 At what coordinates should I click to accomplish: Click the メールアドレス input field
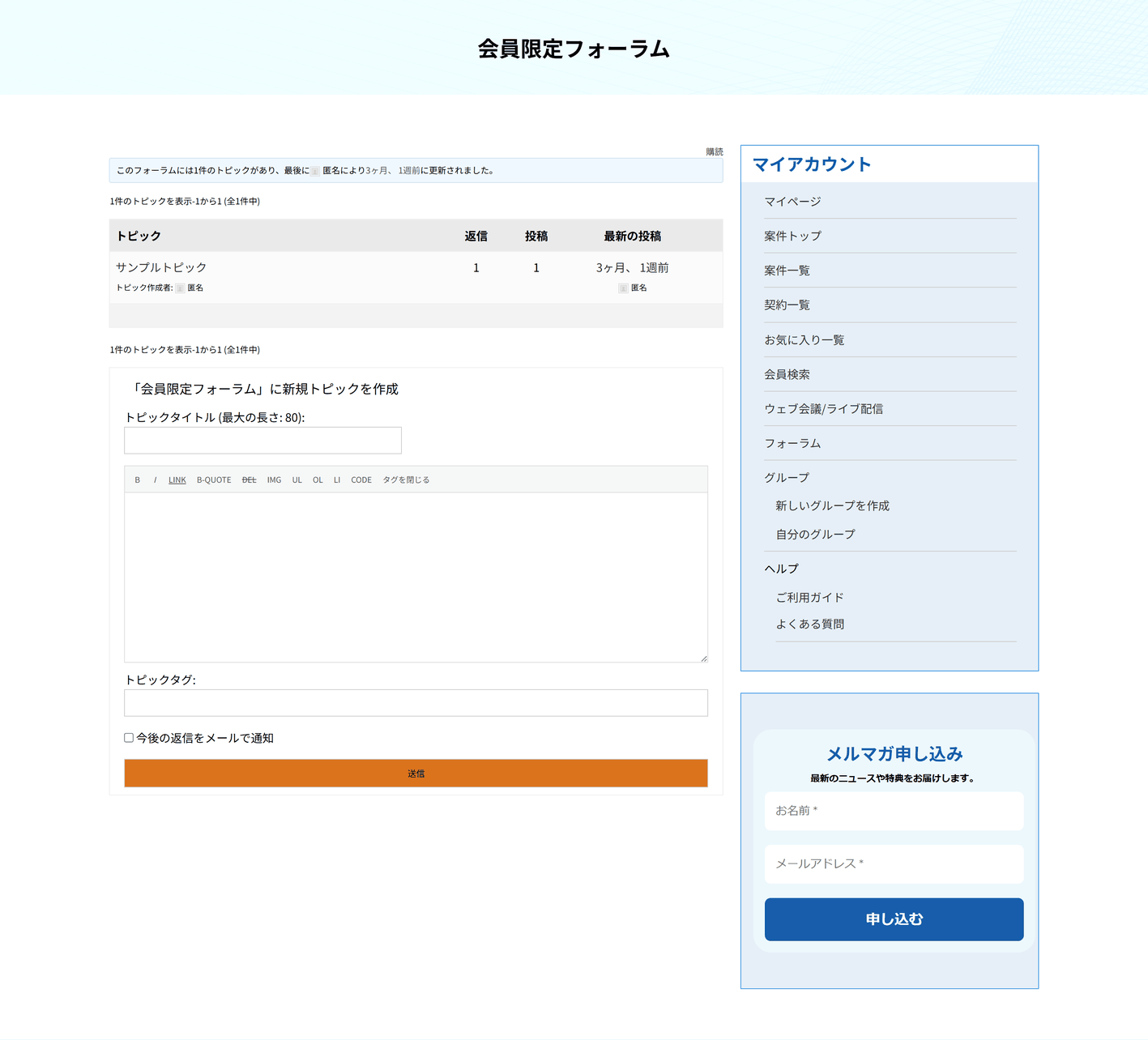coord(894,864)
